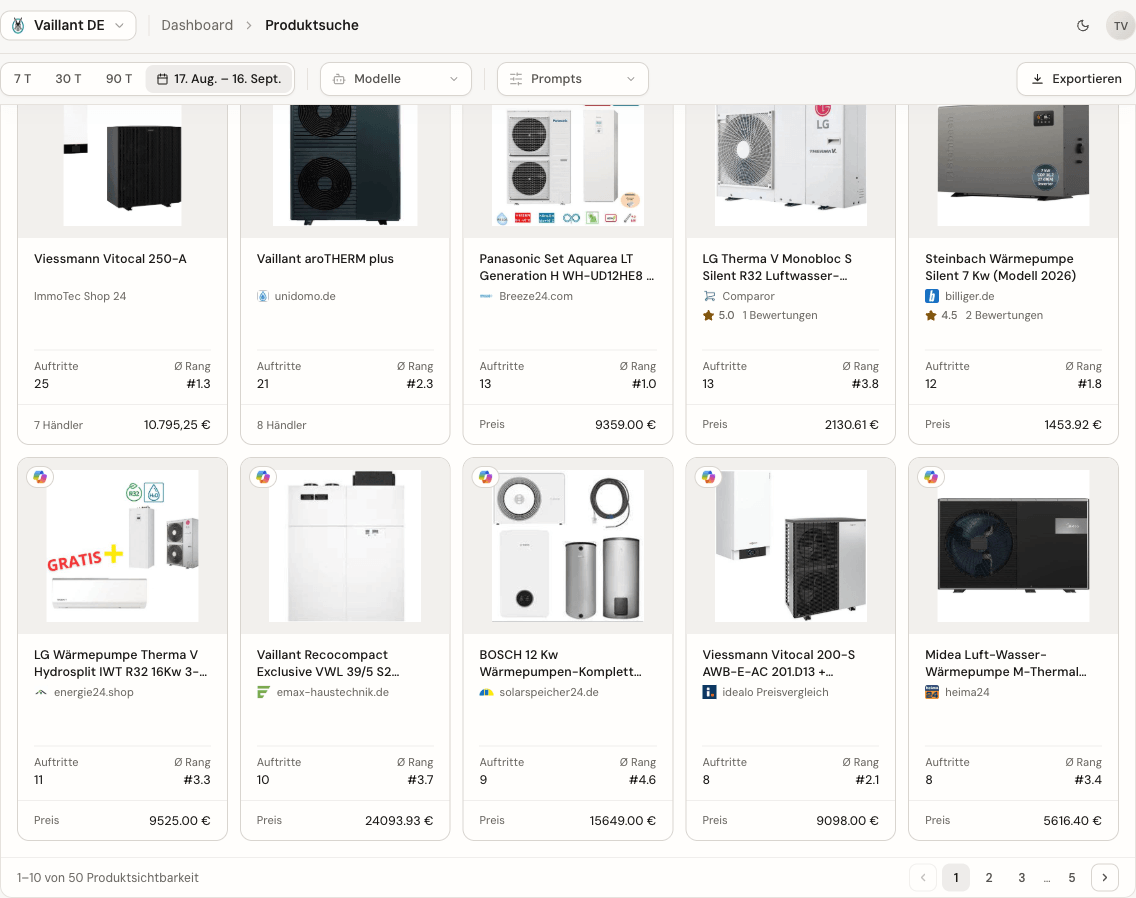The width and height of the screenshot is (1136, 898).
Task: Click the Breeze24.com merchant icon
Action: [x=486, y=296]
